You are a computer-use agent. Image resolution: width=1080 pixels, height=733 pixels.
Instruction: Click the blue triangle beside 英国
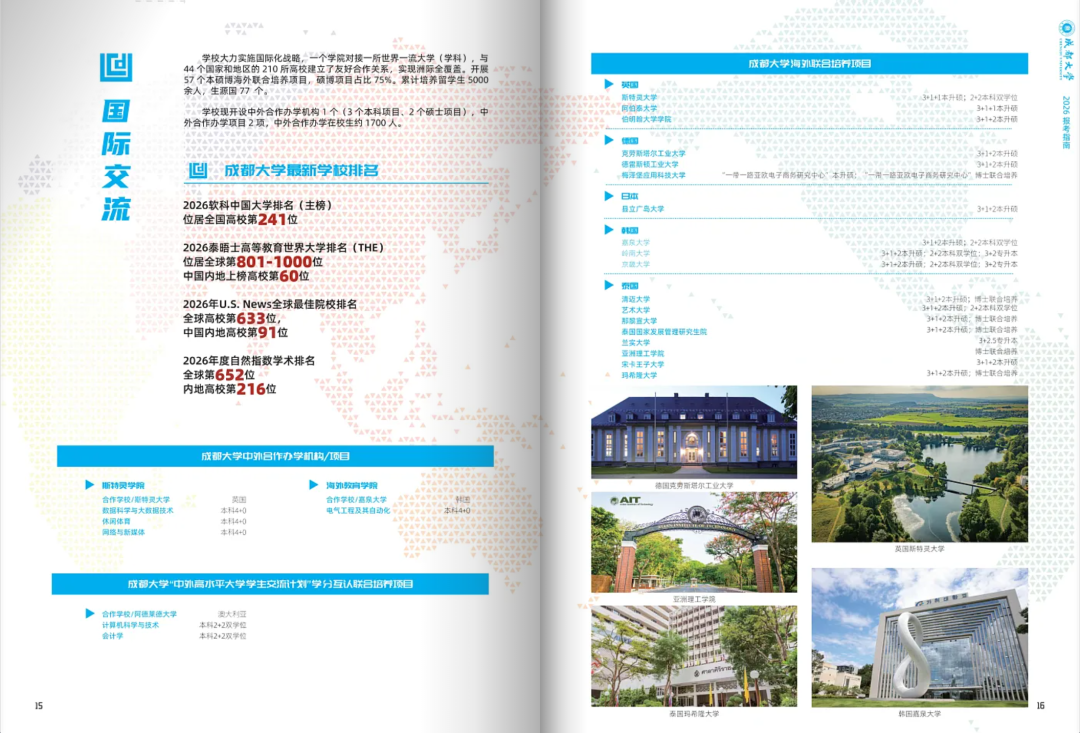pos(609,84)
